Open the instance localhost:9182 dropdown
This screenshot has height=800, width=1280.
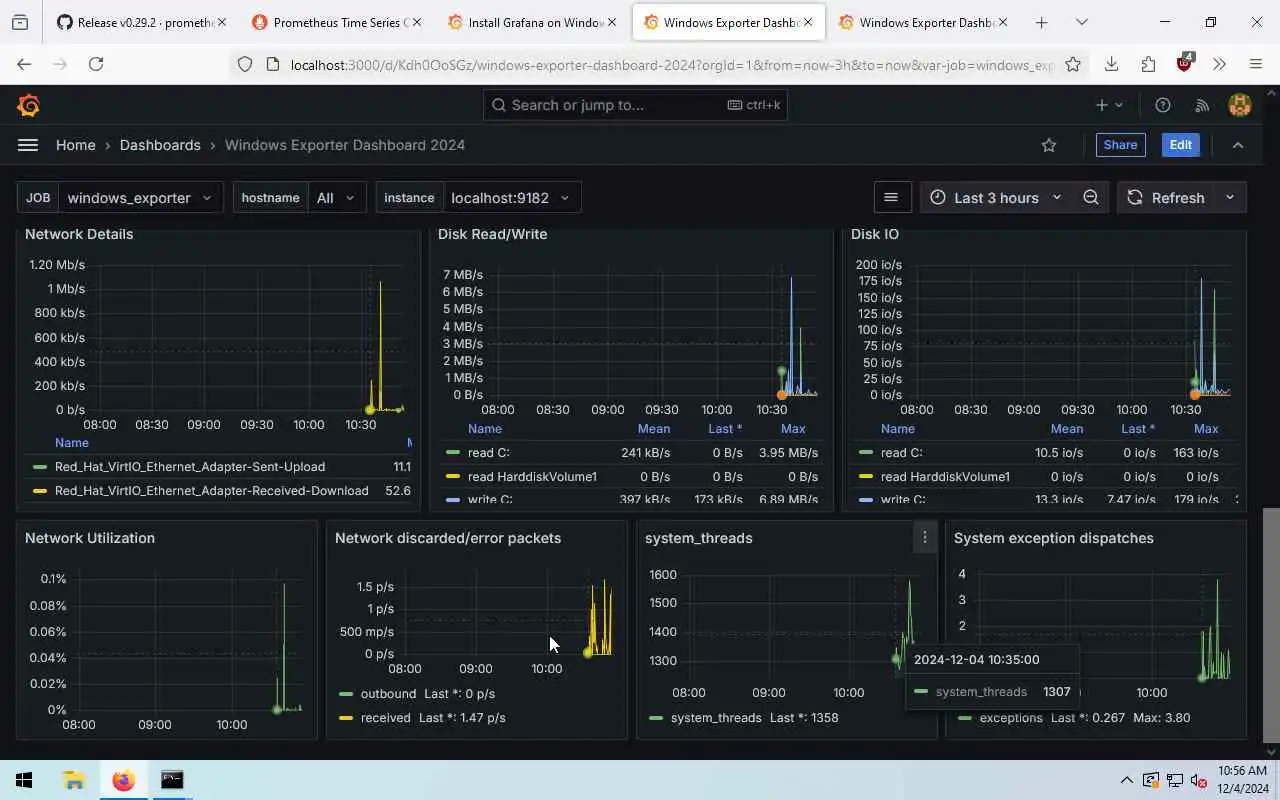(x=511, y=197)
